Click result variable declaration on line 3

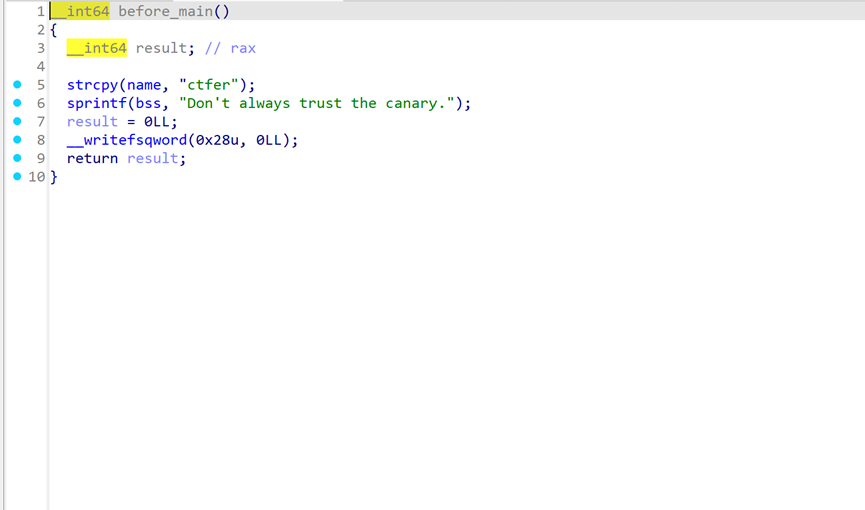[161, 48]
